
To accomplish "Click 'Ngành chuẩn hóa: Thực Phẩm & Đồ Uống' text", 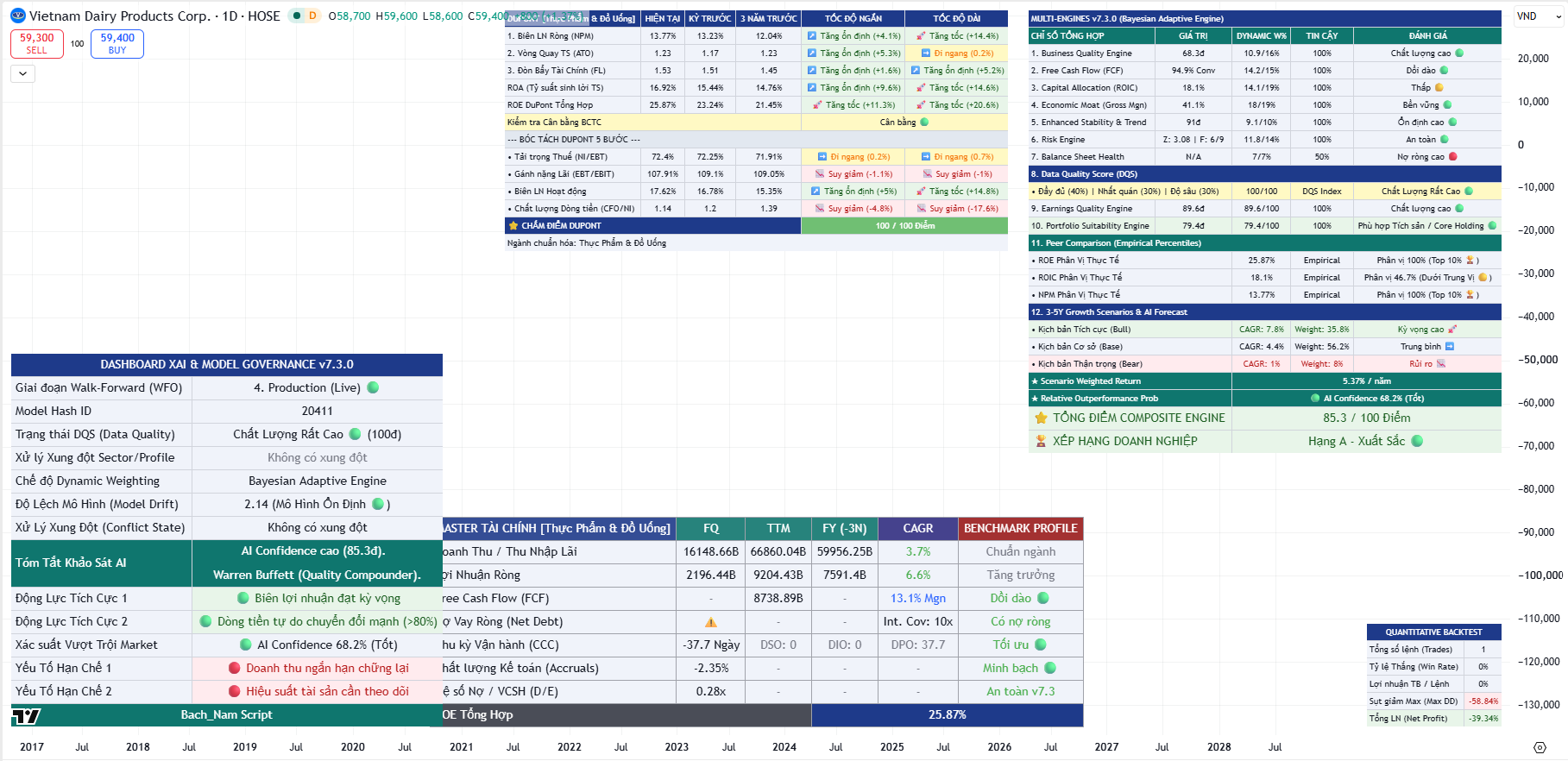I will tap(587, 243).
